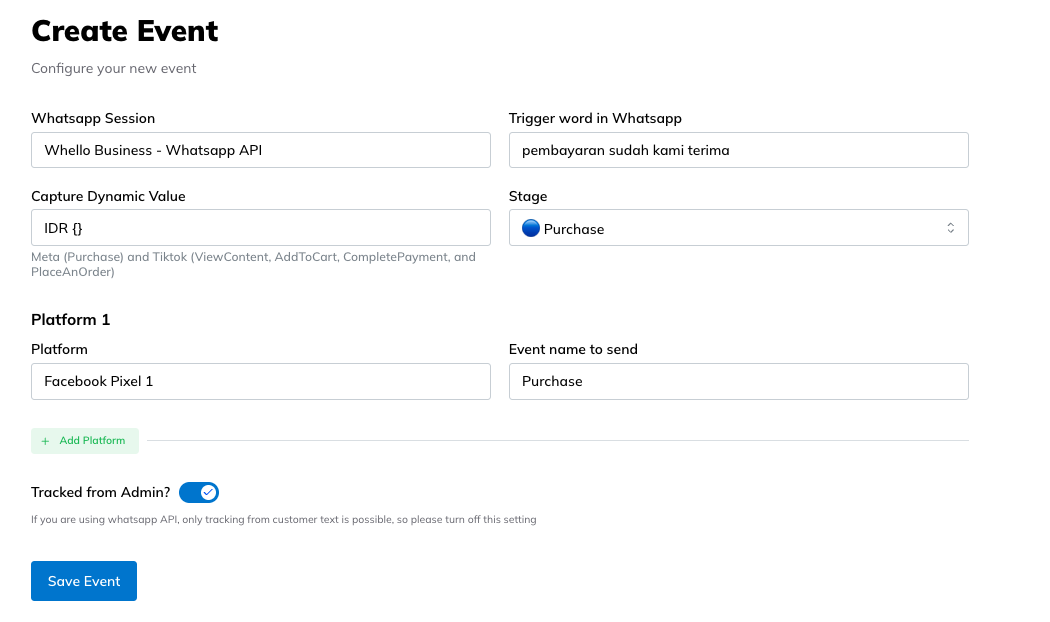The height and width of the screenshot is (622, 1050).
Task: Click the Create Event page heading
Action: coord(125,31)
